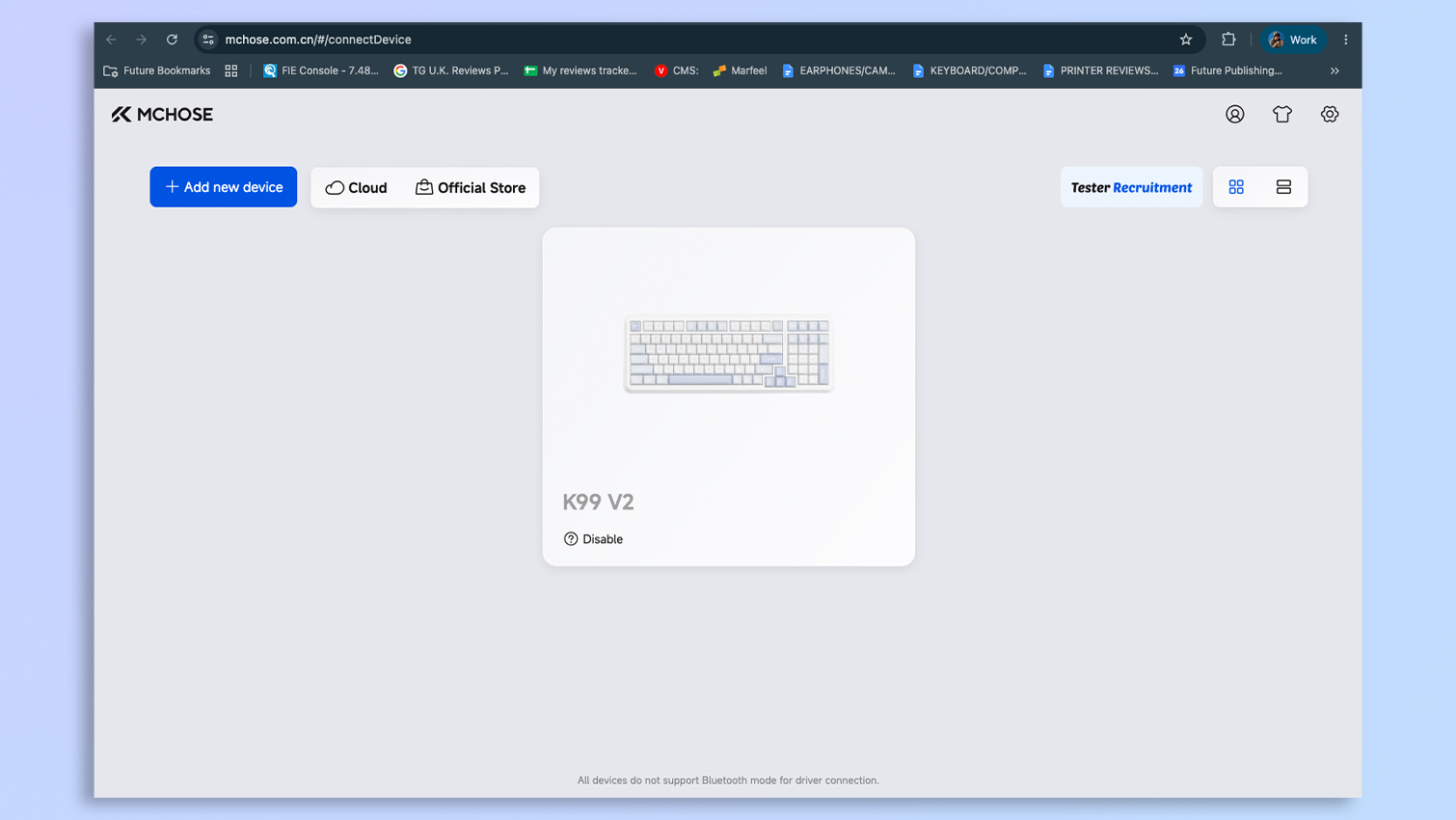The height and width of the screenshot is (820, 1456).
Task: Open Chrome three-dot menu
Action: 1346,40
